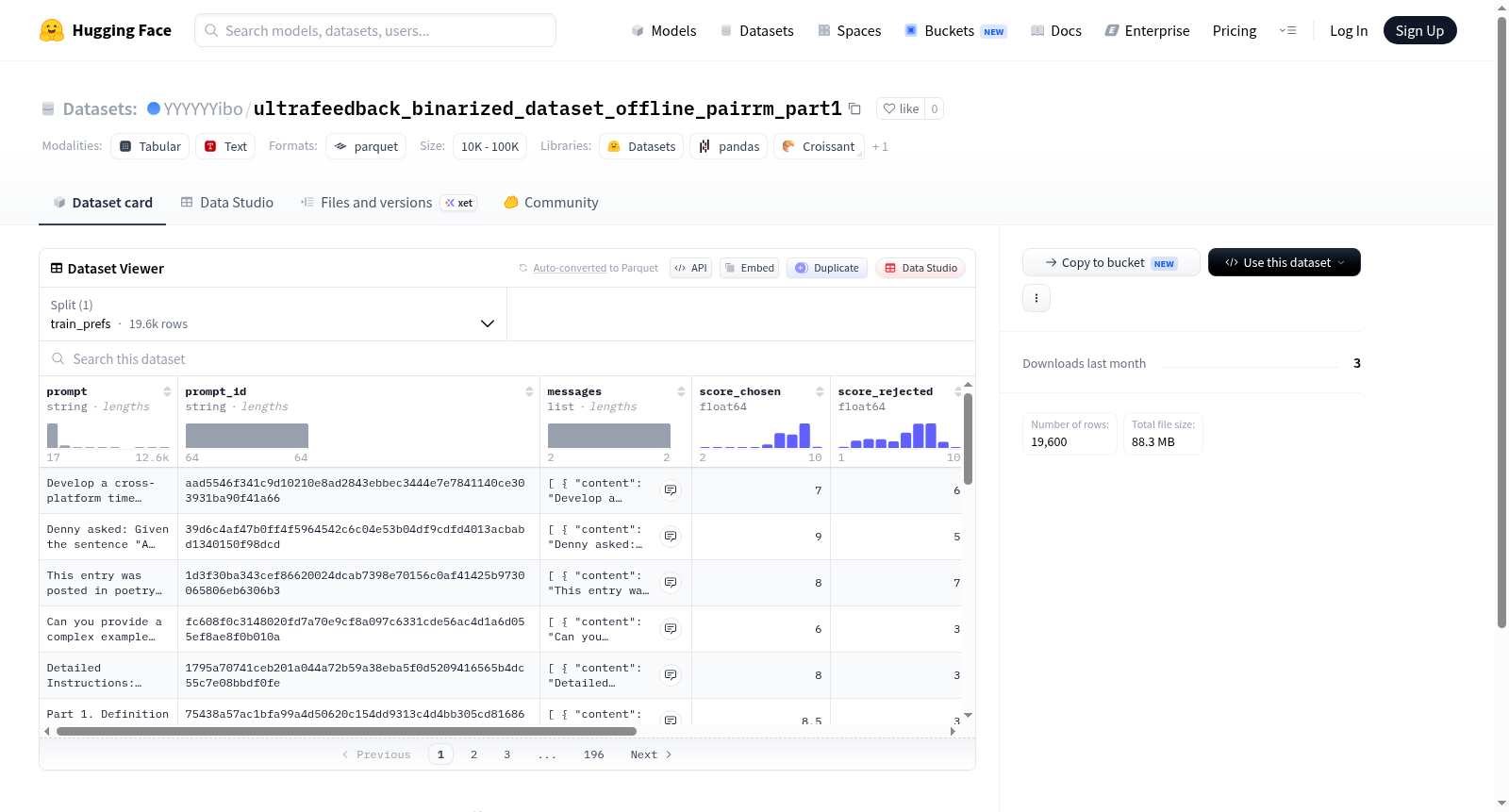Viewport: 1509px width, 812px height.
Task: Switch to the Data Studio tab
Action: pyautogui.click(x=227, y=203)
